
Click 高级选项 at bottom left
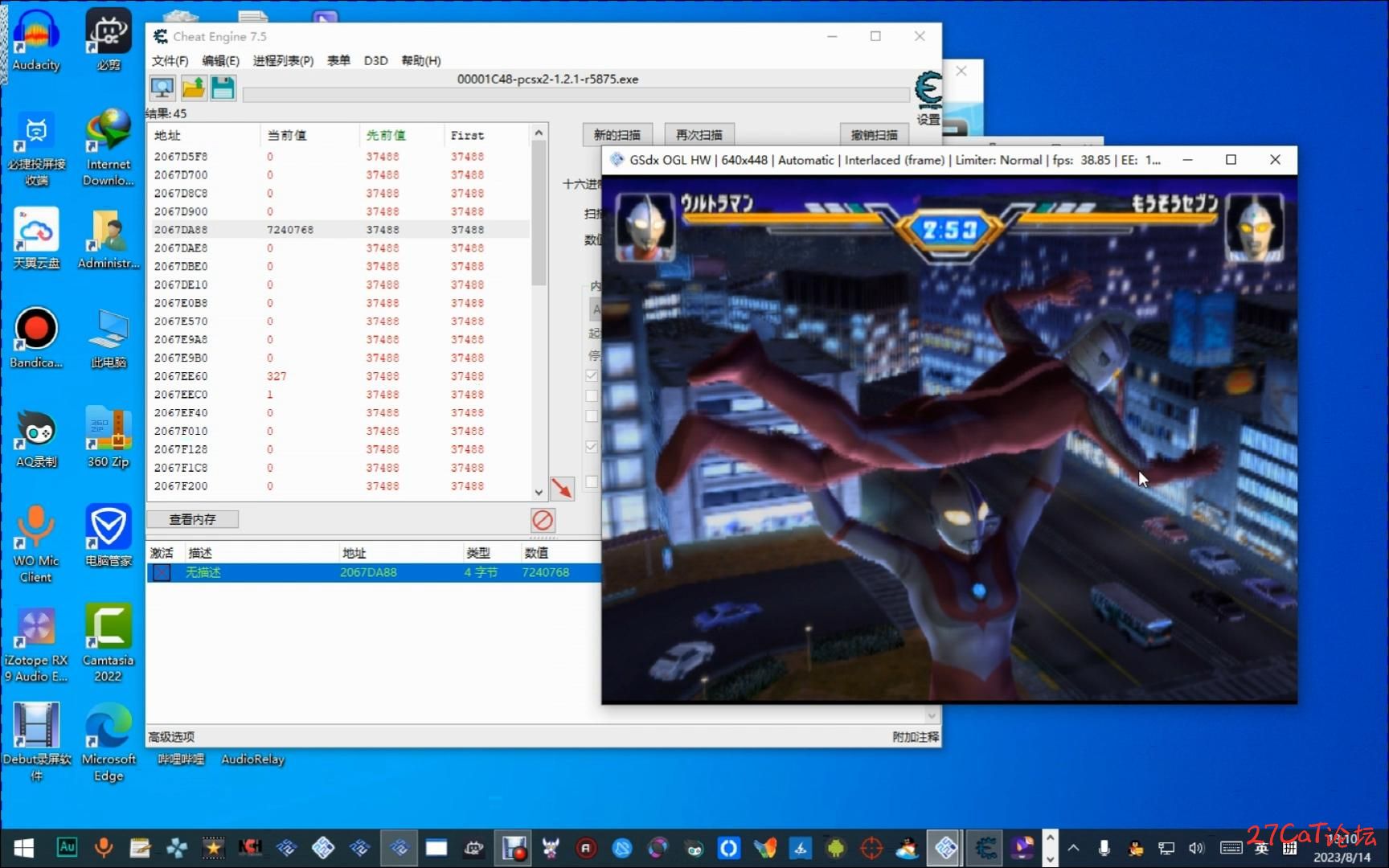(171, 737)
